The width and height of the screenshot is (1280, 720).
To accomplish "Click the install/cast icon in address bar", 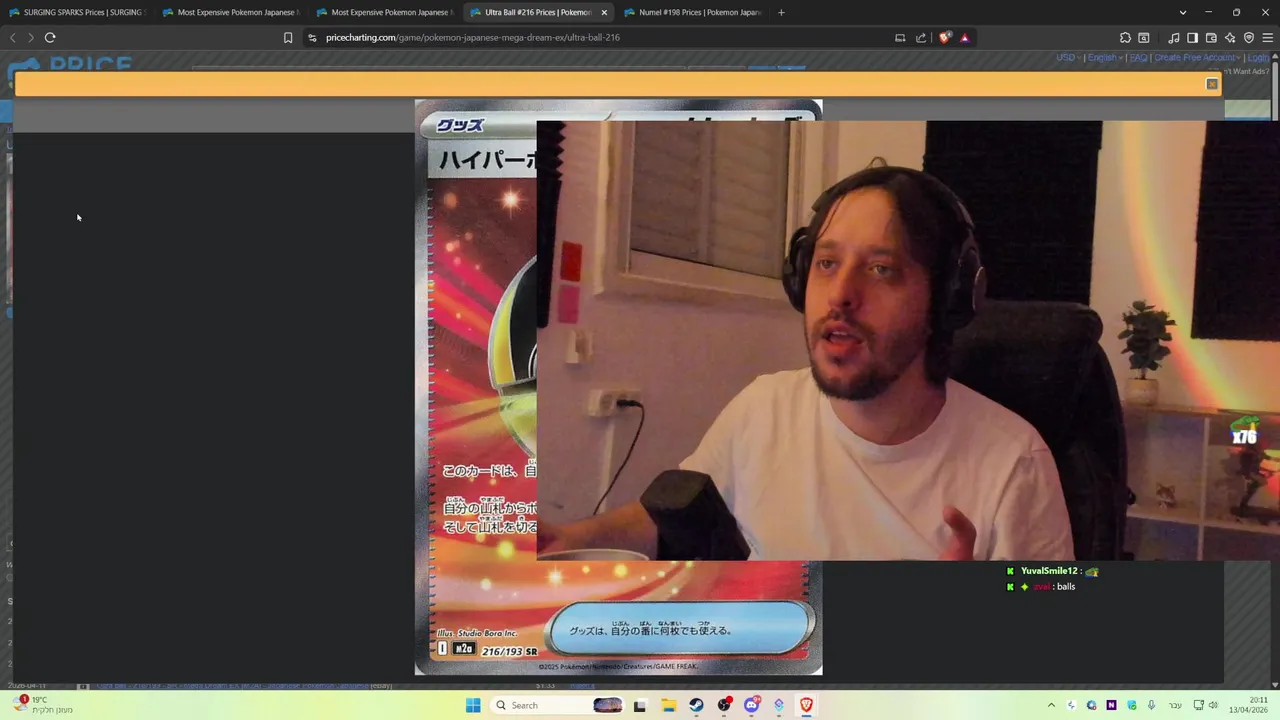I will pos(900,38).
